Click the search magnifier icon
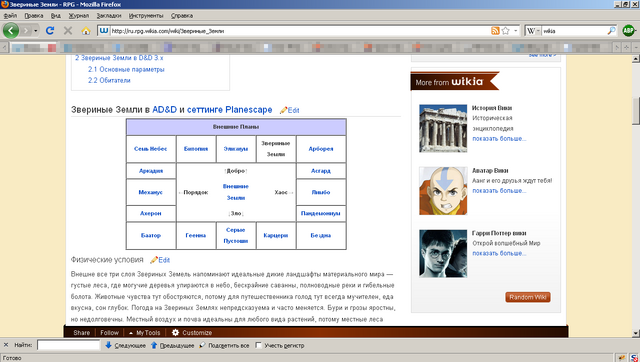 tap(611, 31)
